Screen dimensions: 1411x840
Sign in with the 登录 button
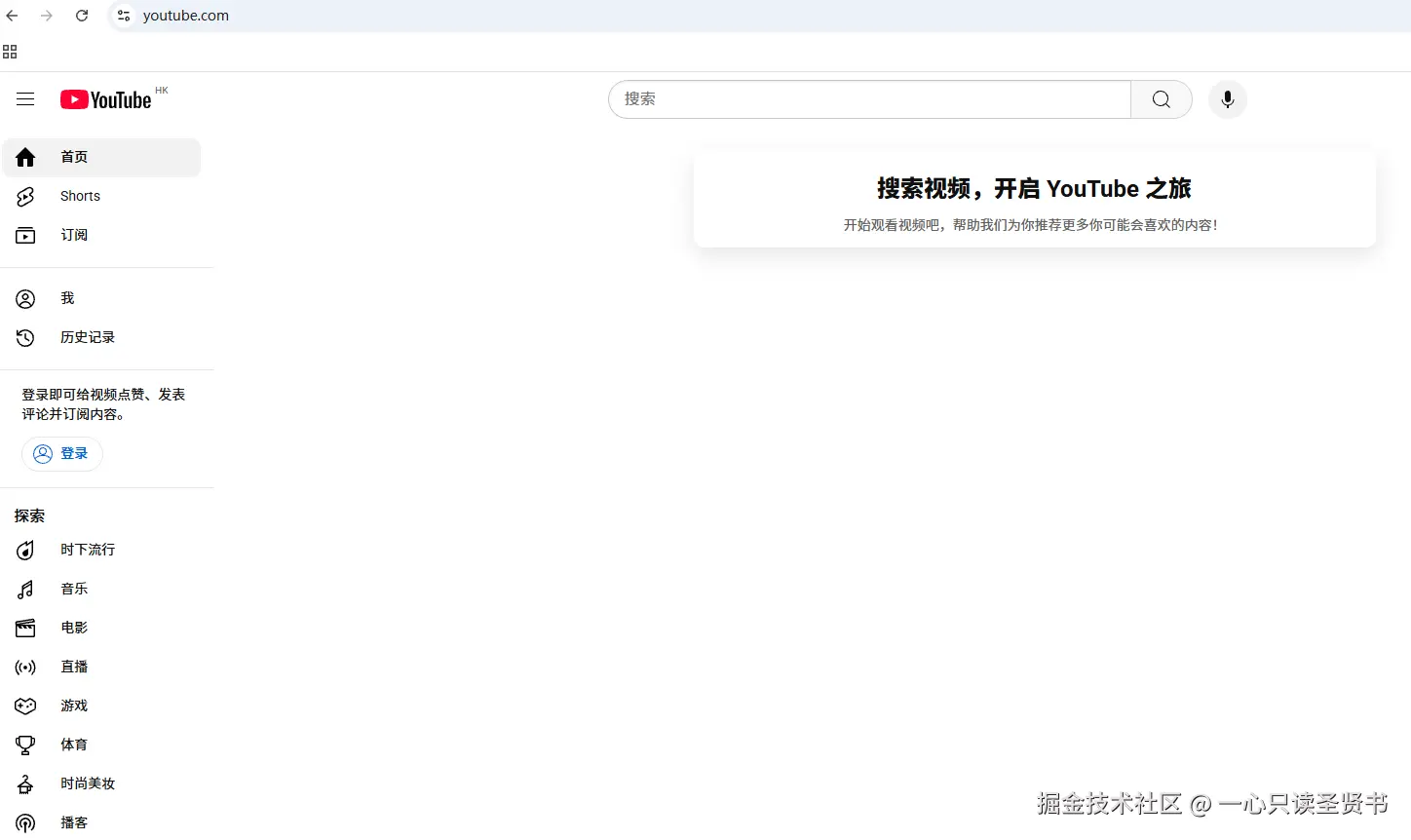[x=62, y=454]
